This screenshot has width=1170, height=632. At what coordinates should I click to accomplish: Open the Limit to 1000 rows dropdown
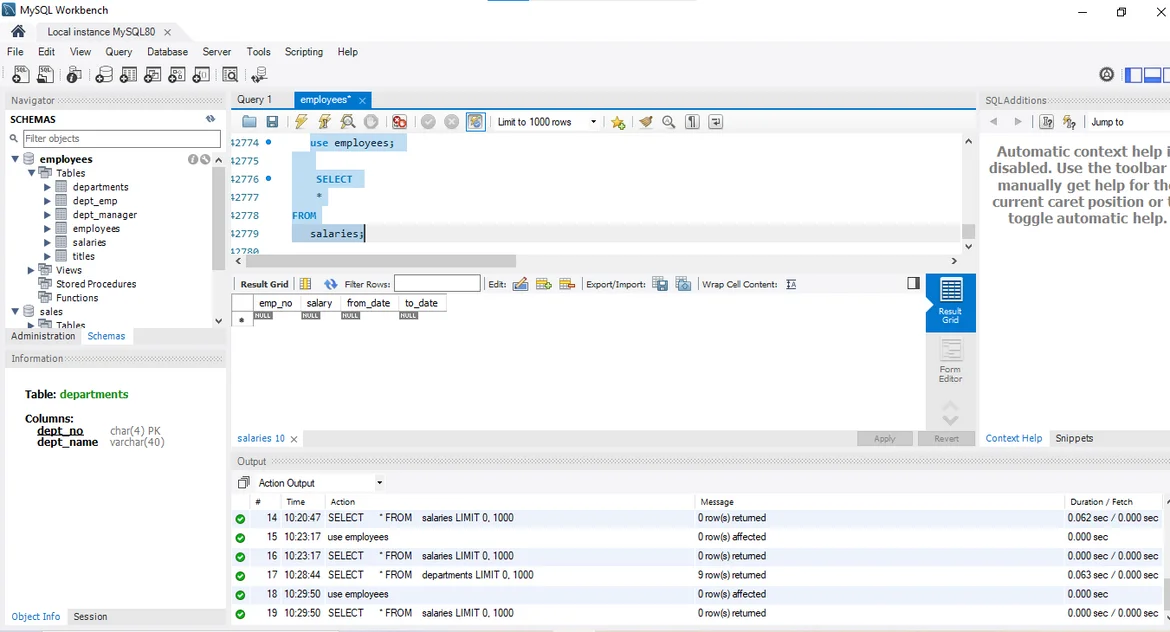pos(547,122)
